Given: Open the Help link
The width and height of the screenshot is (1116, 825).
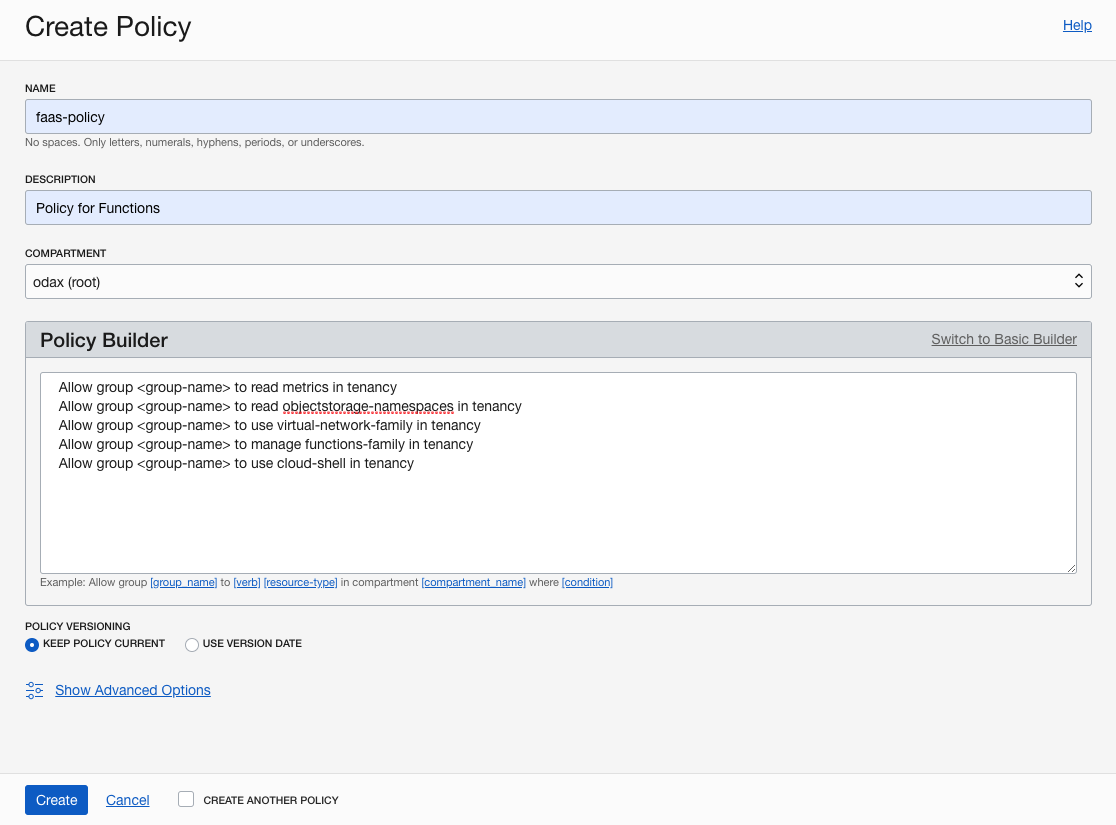Looking at the screenshot, I should tap(1076, 25).
